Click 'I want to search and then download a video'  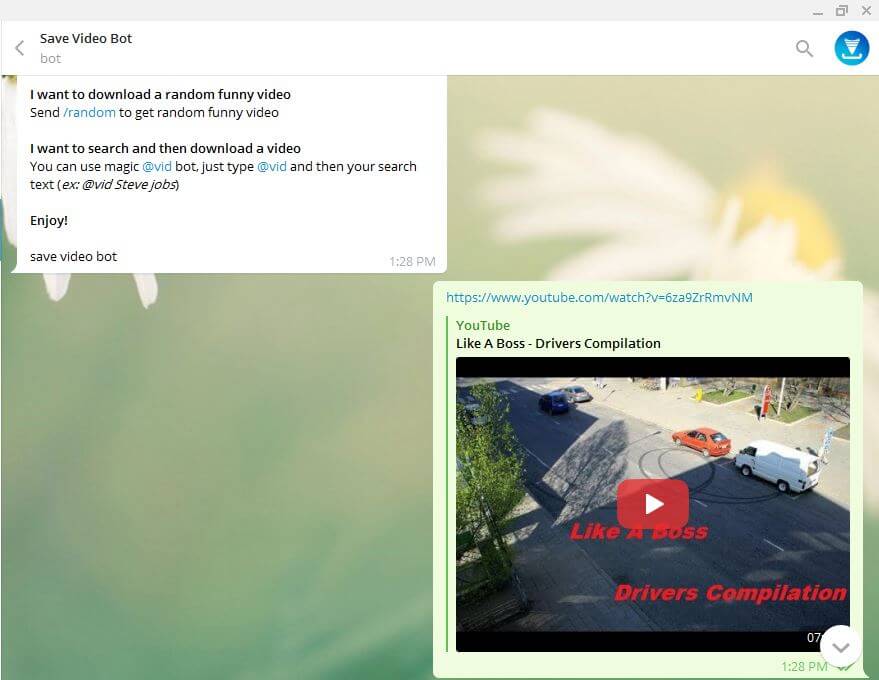(x=165, y=148)
